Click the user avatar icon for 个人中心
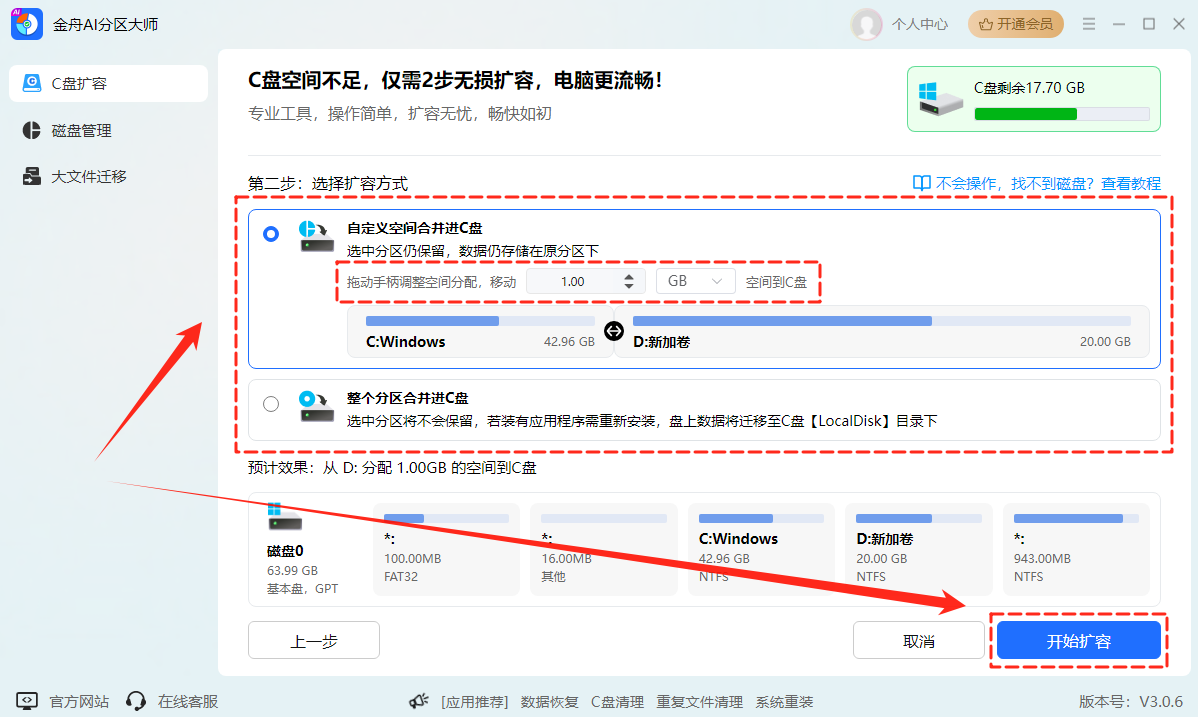The width and height of the screenshot is (1198, 717). [866, 24]
